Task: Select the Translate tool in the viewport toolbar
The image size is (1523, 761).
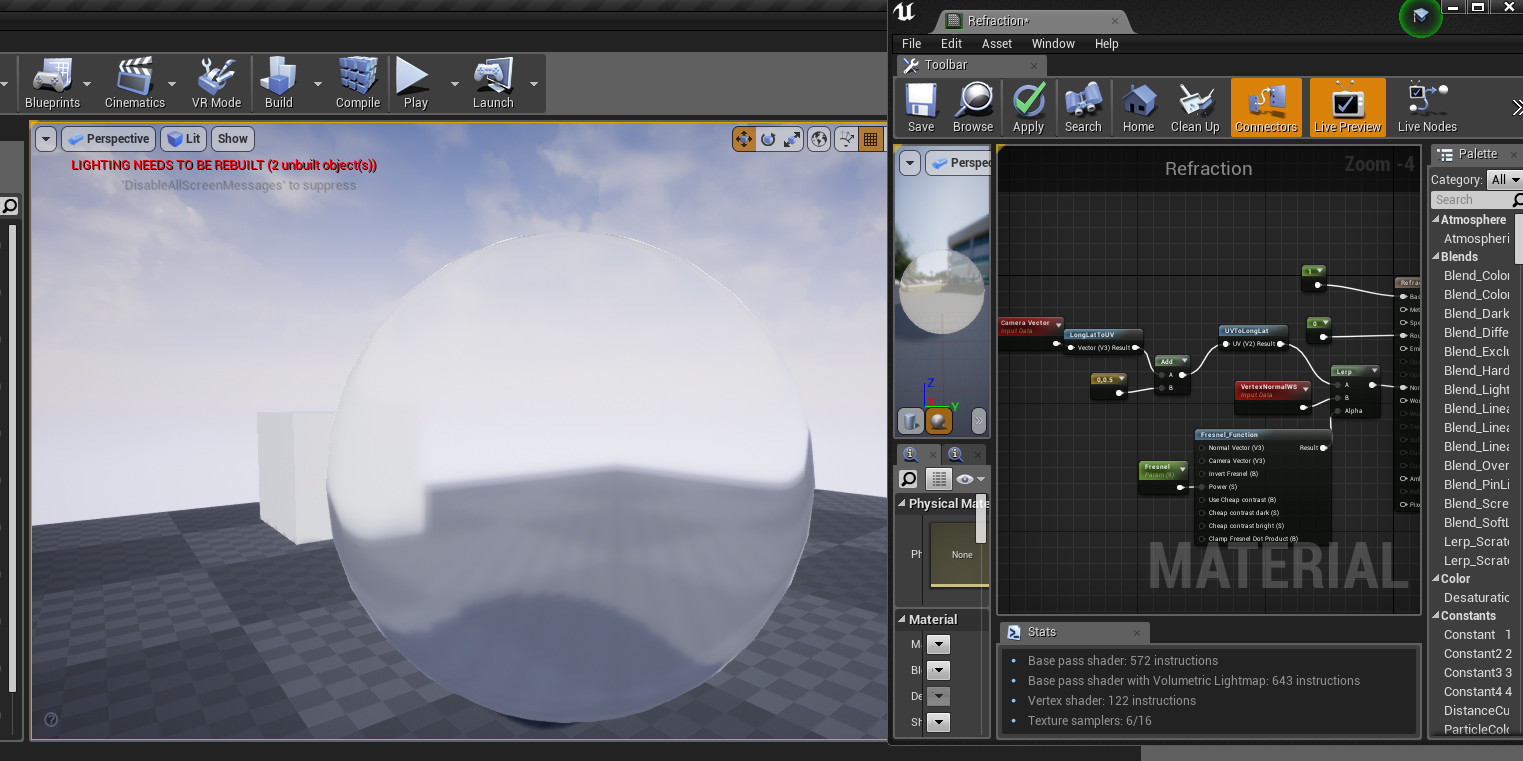Action: [x=743, y=139]
